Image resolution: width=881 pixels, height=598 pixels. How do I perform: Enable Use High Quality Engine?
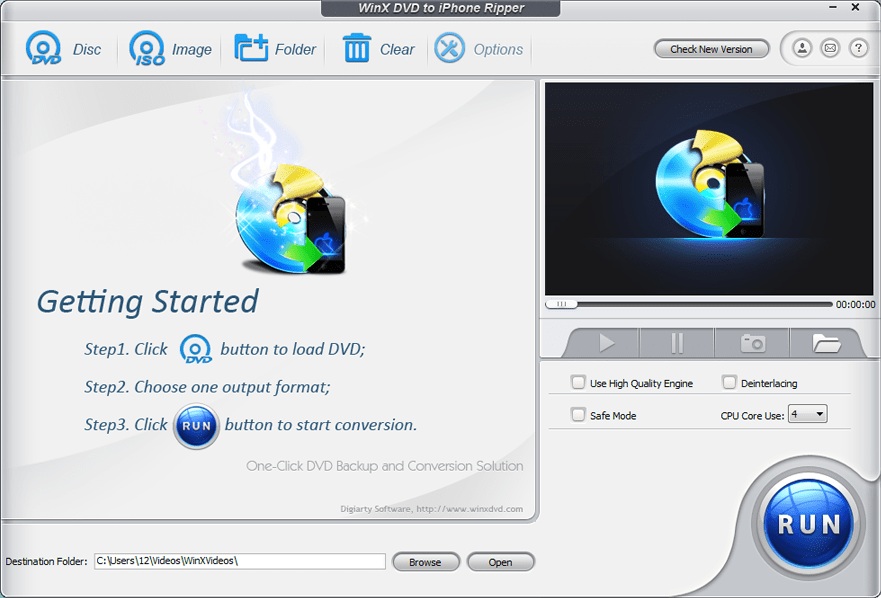(578, 382)
